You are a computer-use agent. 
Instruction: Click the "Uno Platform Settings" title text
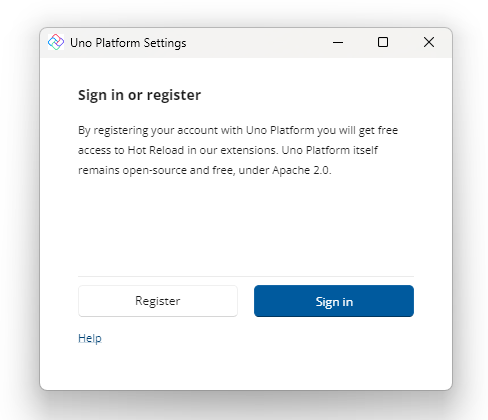tap(128, 43)
